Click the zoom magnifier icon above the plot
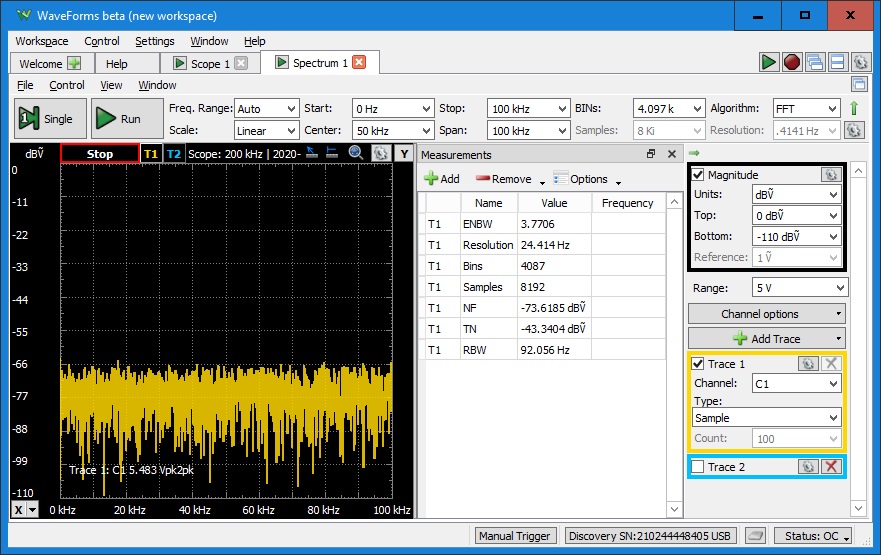 [x=355, y=153]
